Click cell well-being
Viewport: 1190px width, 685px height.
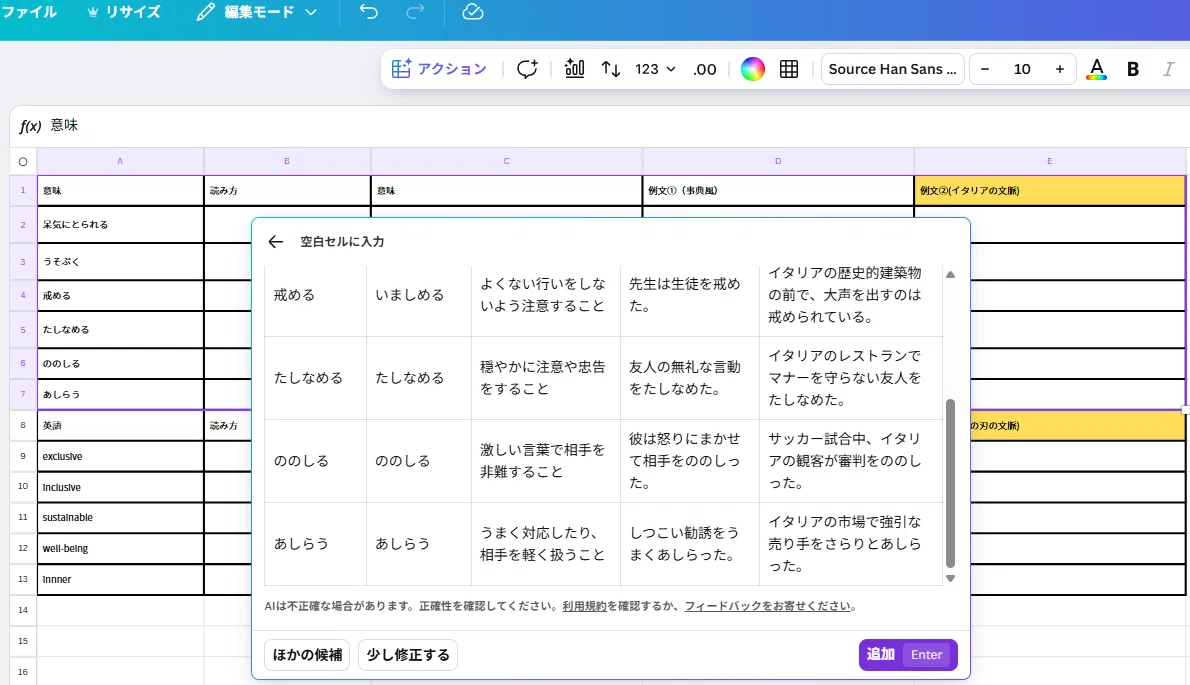click(120, 548)
